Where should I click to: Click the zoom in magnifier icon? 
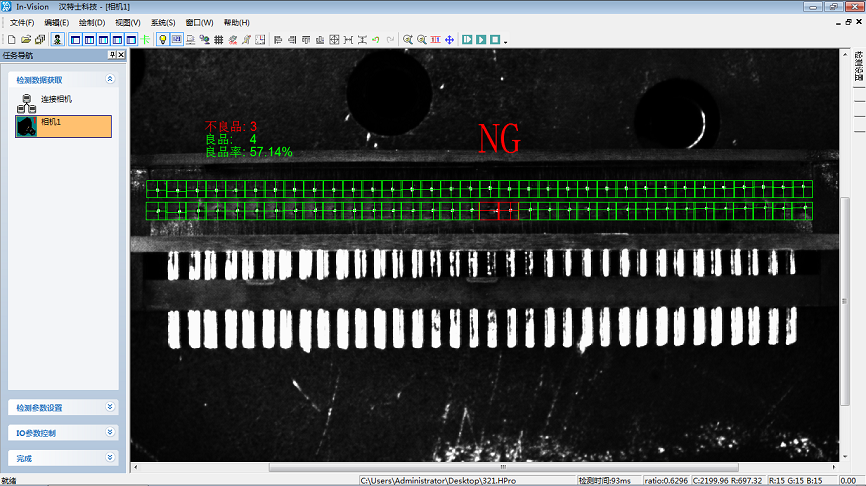pyautogui.click(x=408, y=39)
